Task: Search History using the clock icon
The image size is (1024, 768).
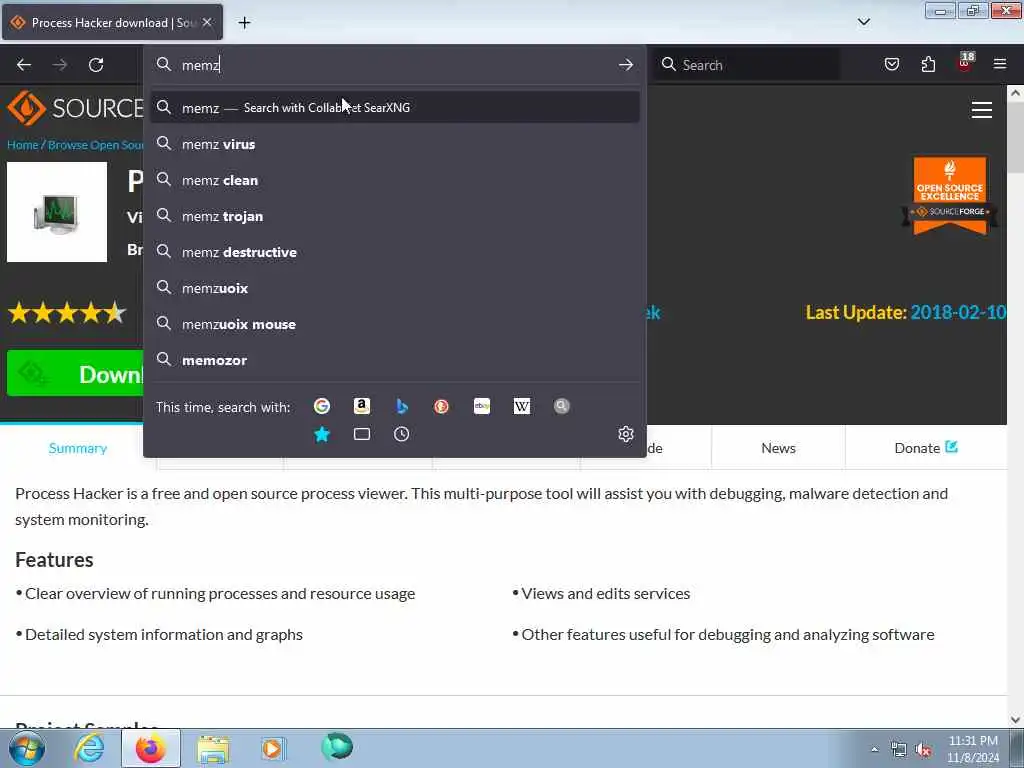Action: click(402, 434)
